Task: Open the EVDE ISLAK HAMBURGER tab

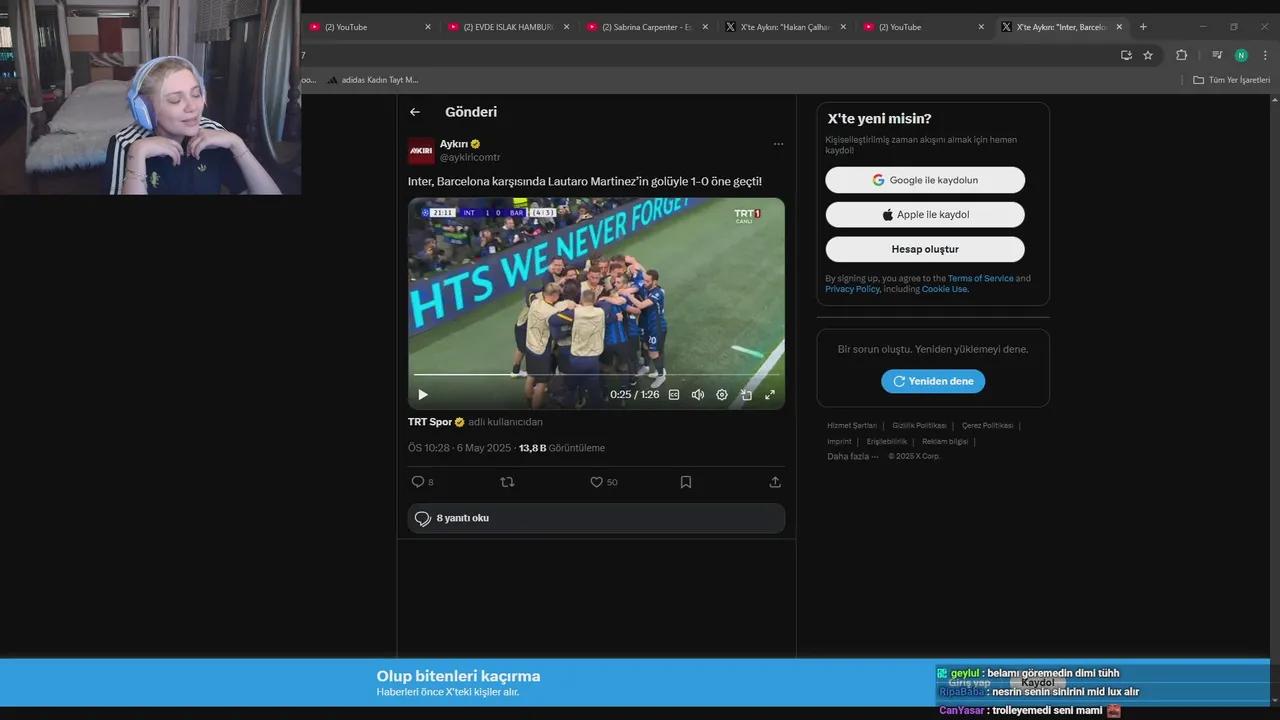Action: 508,27
